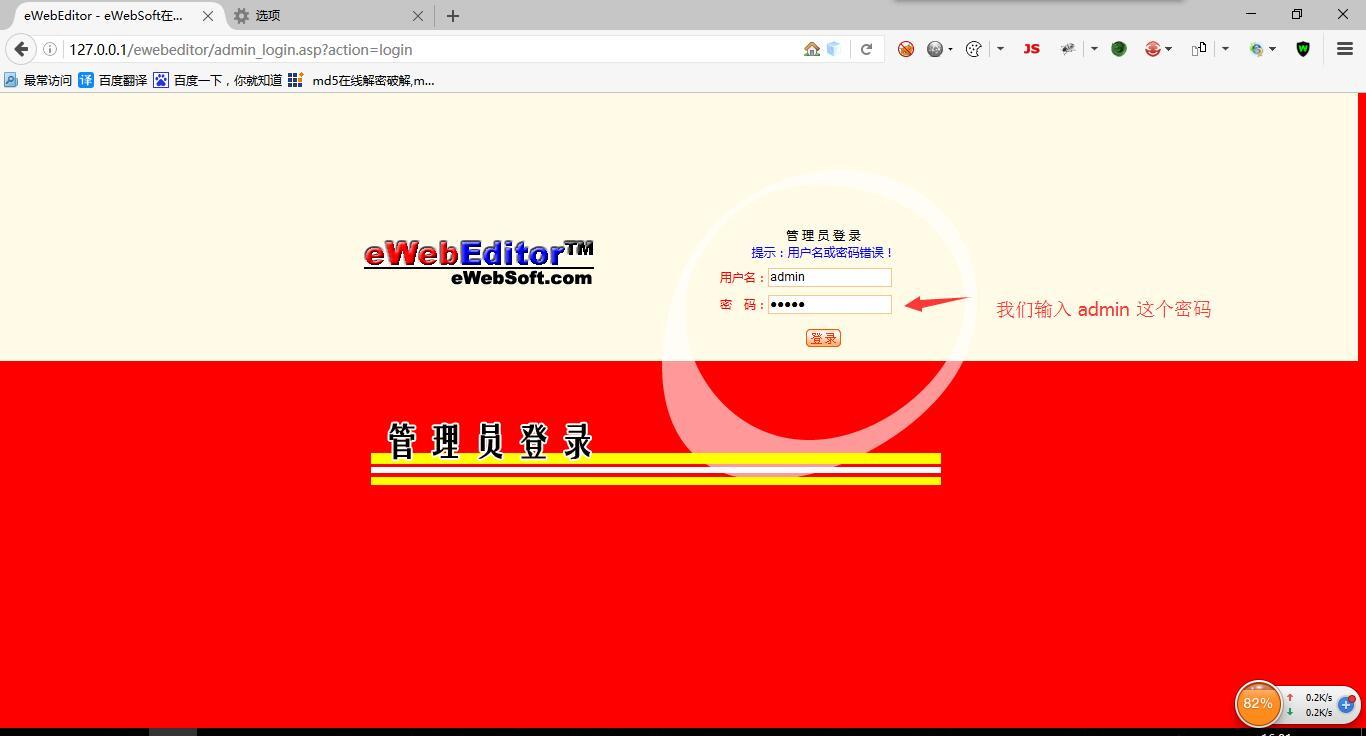Screen dimensions: 1366x736
Task: Click the two-pages copy toolbar icon
Action: [1199, 49]
